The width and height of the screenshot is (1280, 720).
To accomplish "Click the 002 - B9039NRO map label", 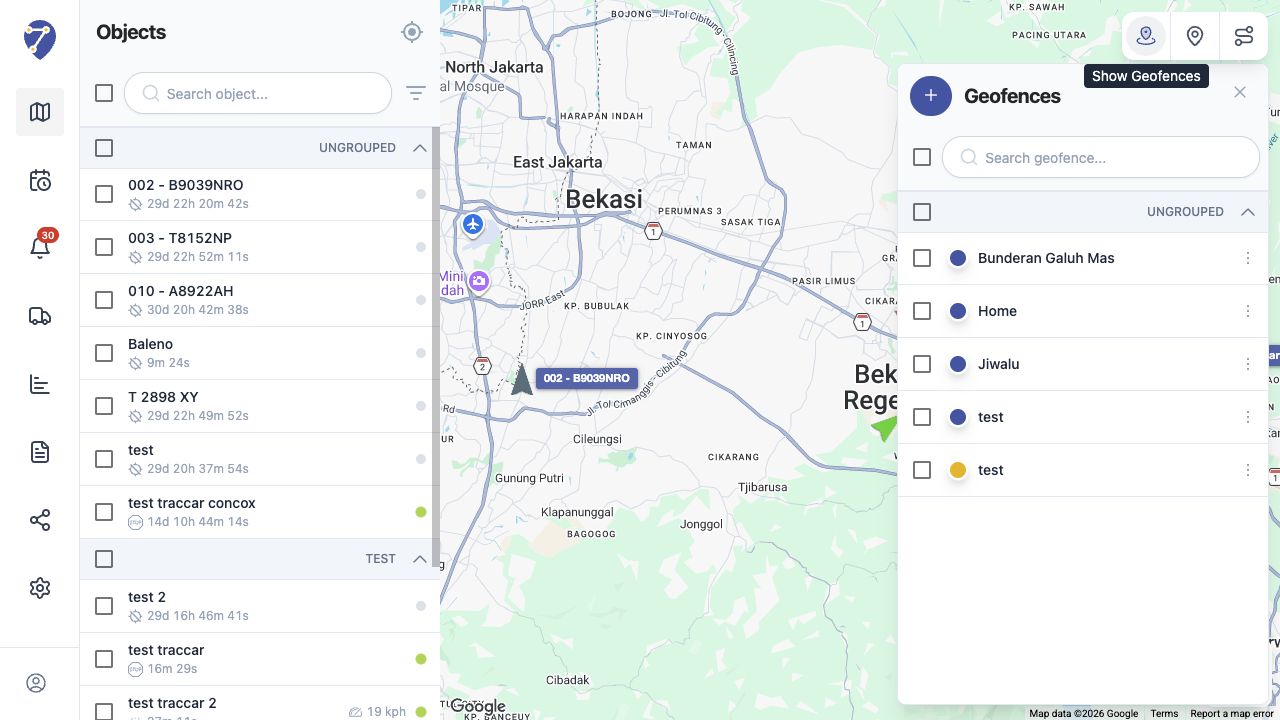I will click(x=587, y=378).
